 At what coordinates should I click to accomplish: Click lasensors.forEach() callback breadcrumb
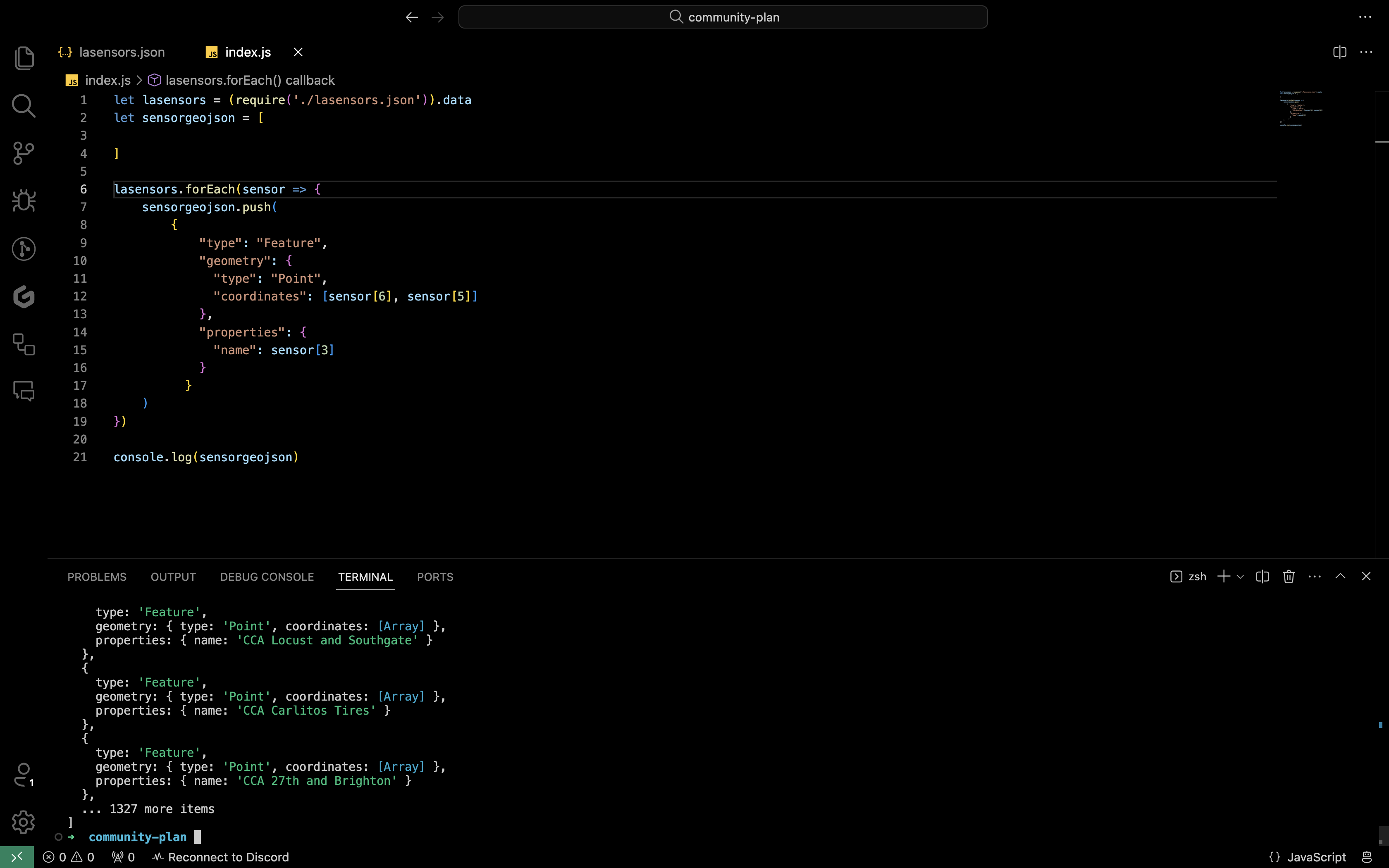pos(250,80)
